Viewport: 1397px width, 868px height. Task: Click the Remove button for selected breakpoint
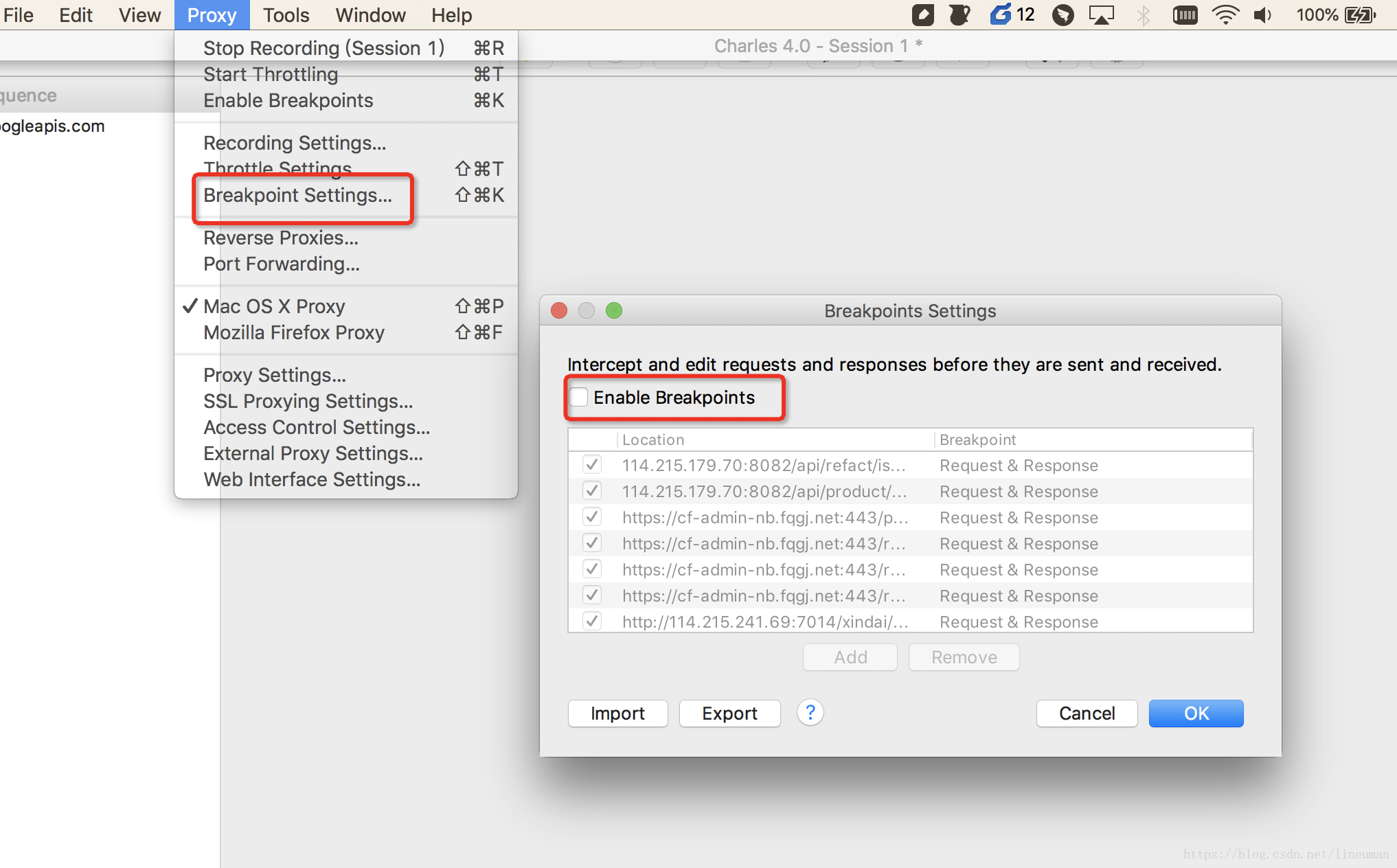tap(963, 656)
